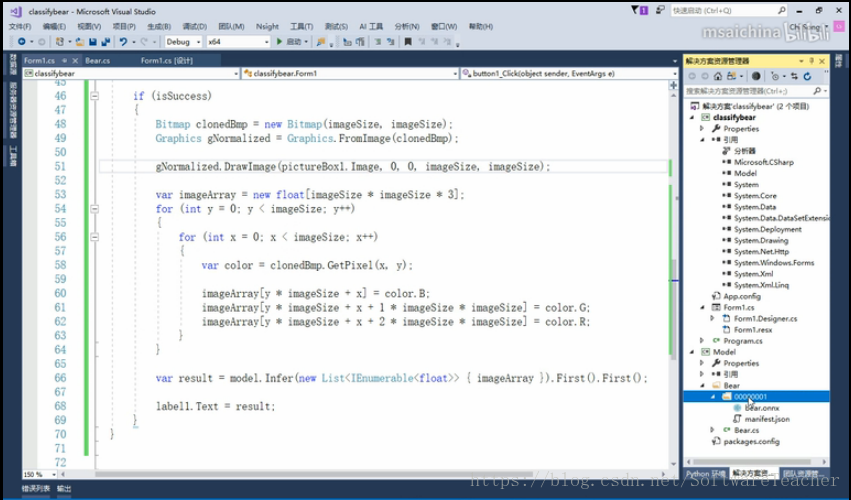
Task: Open the 调试(D) menu
Action: click(x=194, y=26)
